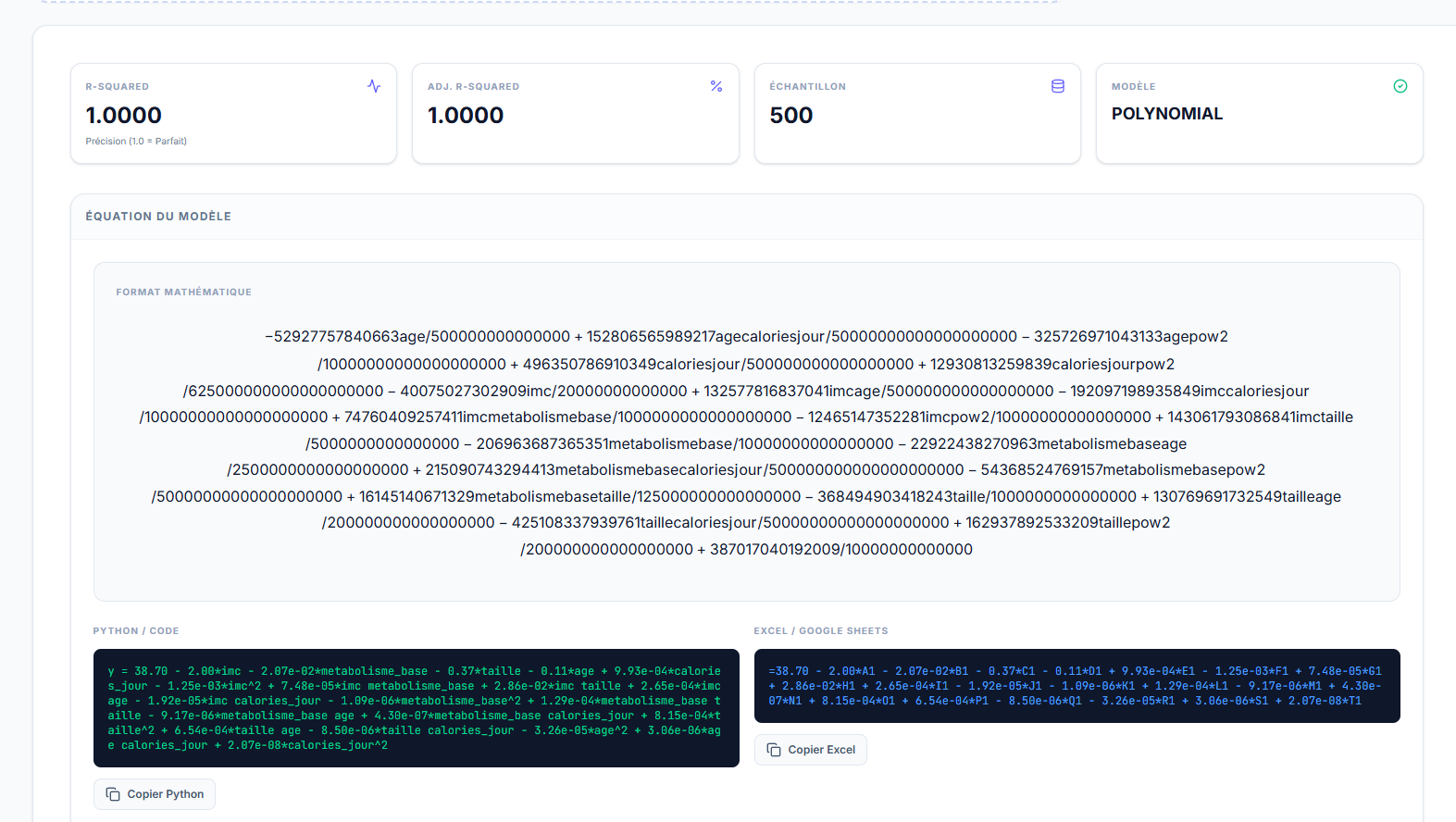Click inside the blue Excel formula block

point(1076,686)
